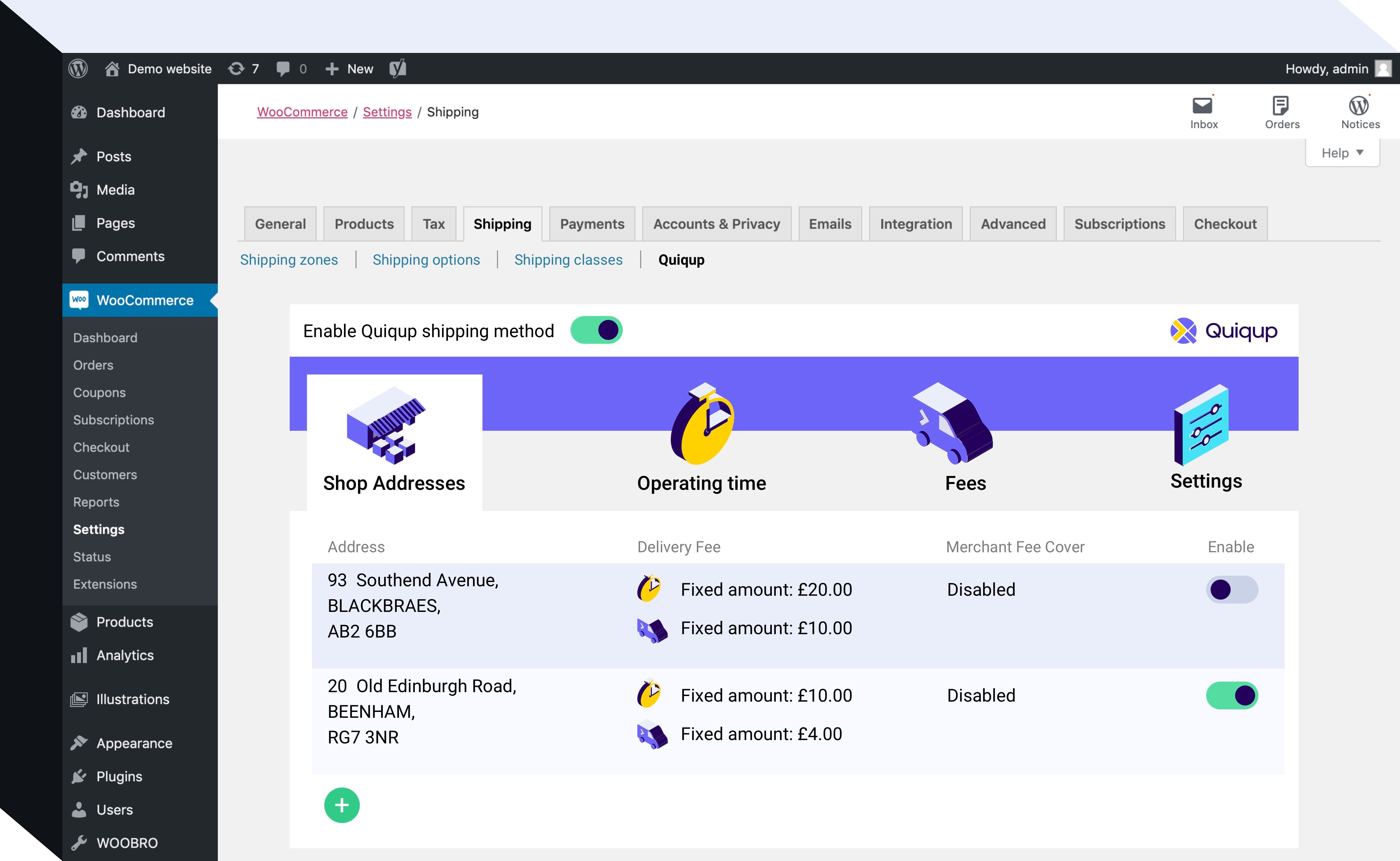Switch to the Products settings tab
This screenshot has height=861, width=1400.
pos(364,224)
